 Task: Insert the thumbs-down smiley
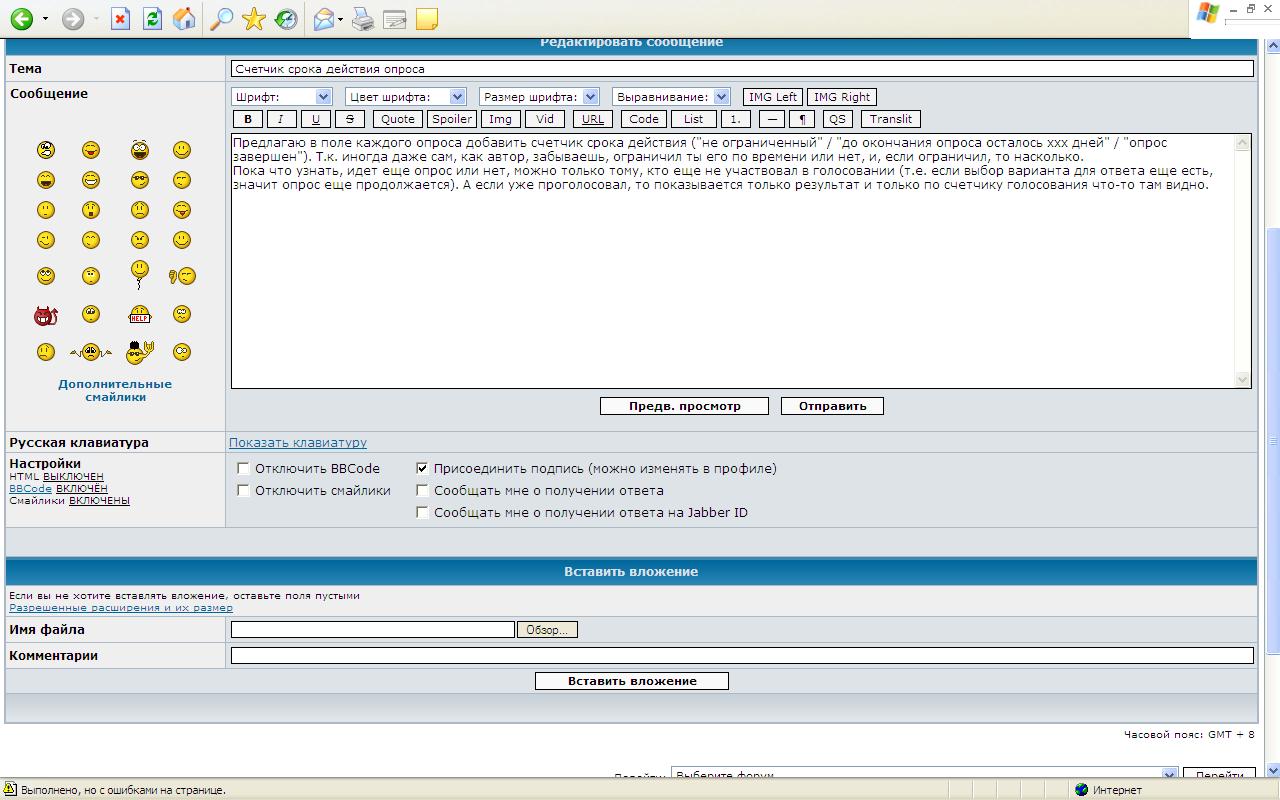point(182,276)
